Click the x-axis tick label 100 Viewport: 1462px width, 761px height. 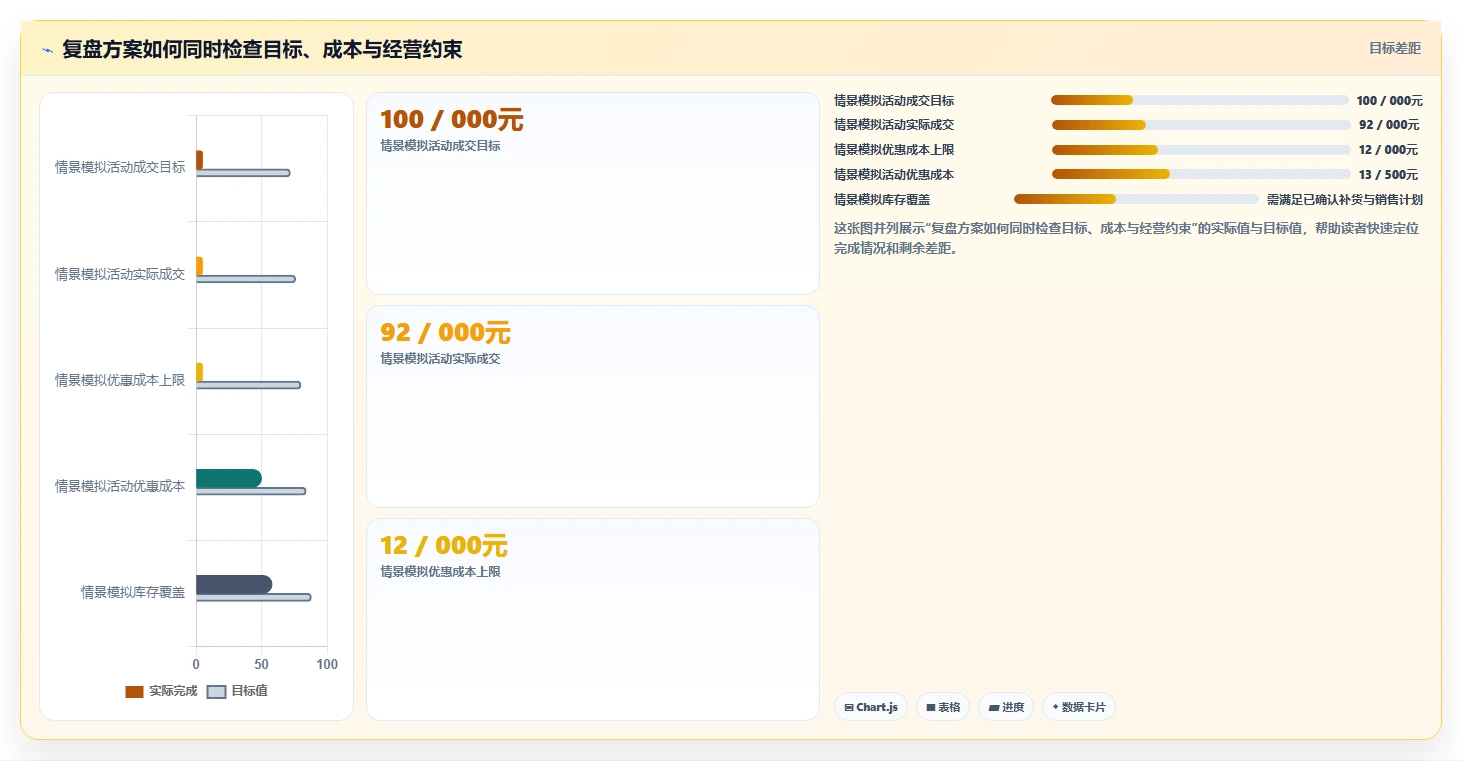(x=327, y=665)
